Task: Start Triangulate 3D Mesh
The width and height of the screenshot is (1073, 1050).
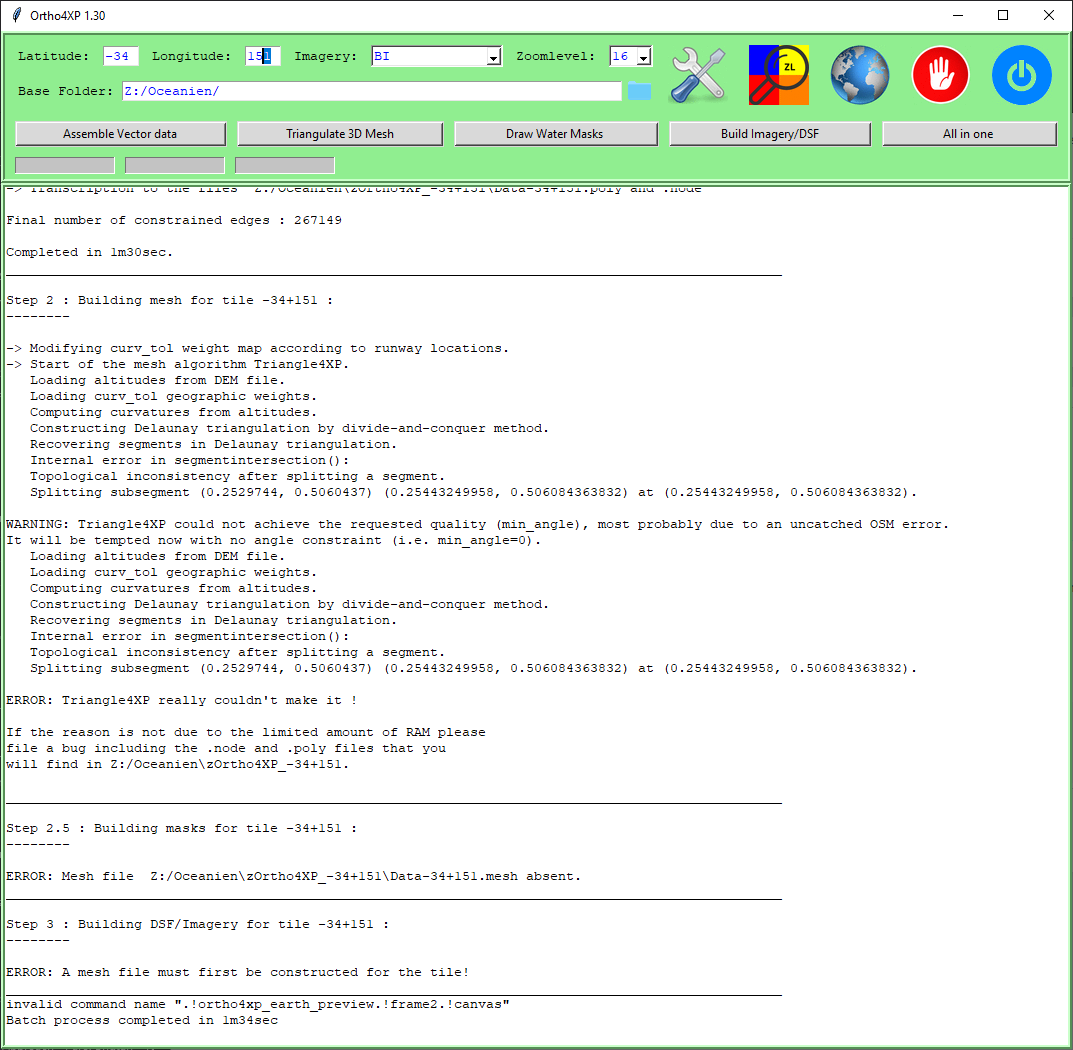Action: coord(339,134)
